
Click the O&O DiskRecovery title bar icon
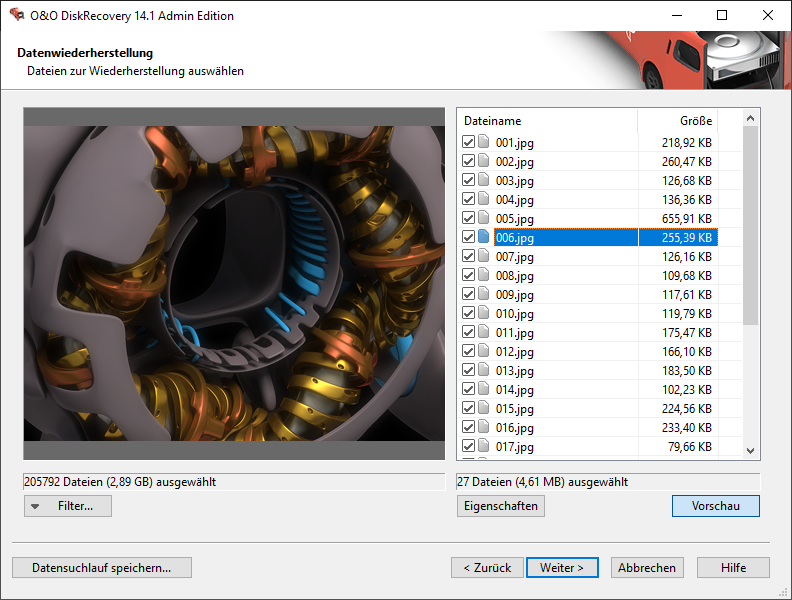pos(16,15)
